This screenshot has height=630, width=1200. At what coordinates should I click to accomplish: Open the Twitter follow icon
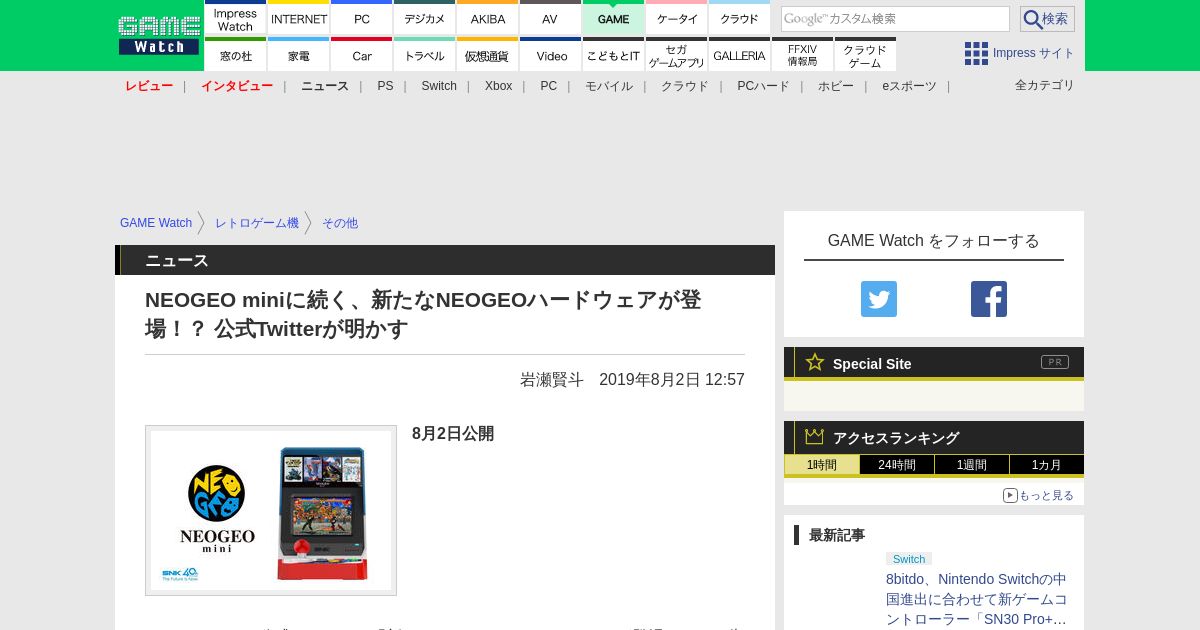click(x=879, y=299)
